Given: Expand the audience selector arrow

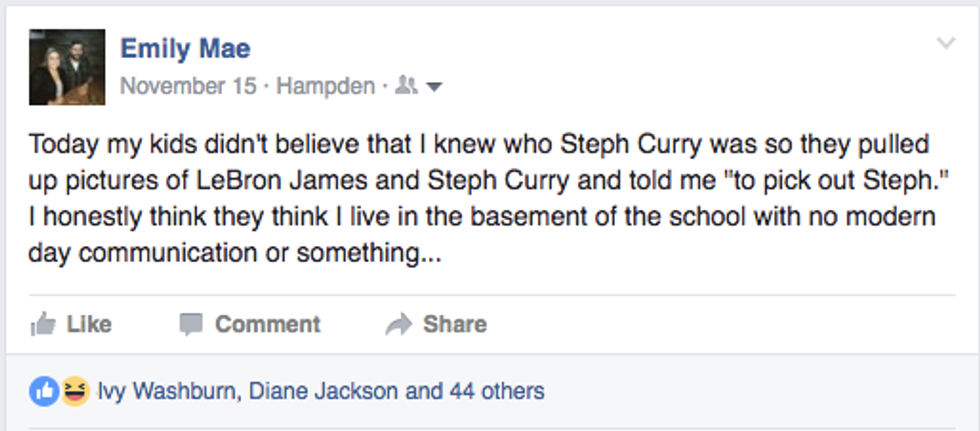Looking at the screenshot, I should 434,88.
